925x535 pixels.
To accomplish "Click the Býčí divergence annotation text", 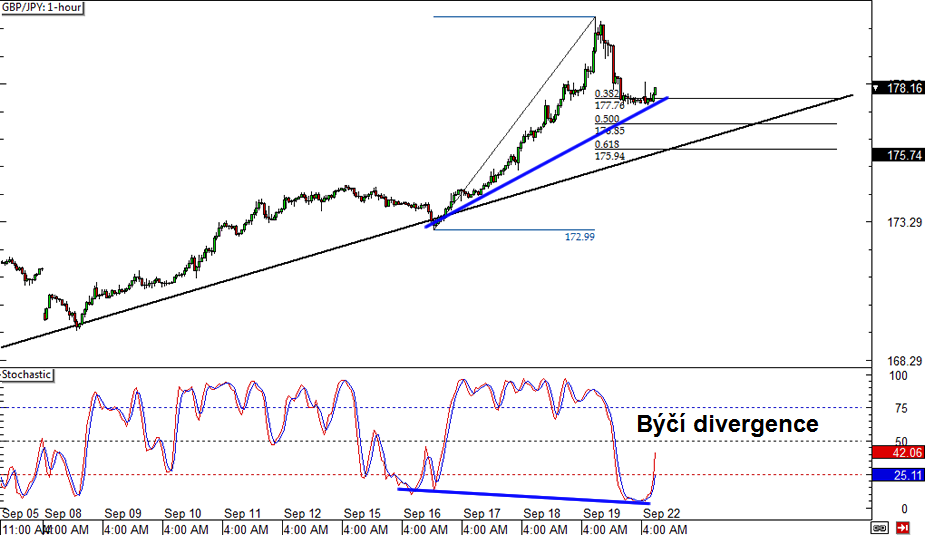I will pyautogui.click(x=727, y=424).
